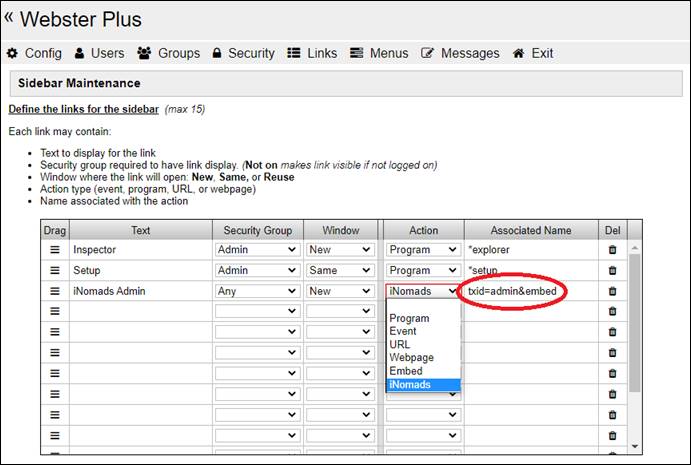Open the Users menu
Screen dimensions: 691x465
pyautogui.click(x=99, y=53)
